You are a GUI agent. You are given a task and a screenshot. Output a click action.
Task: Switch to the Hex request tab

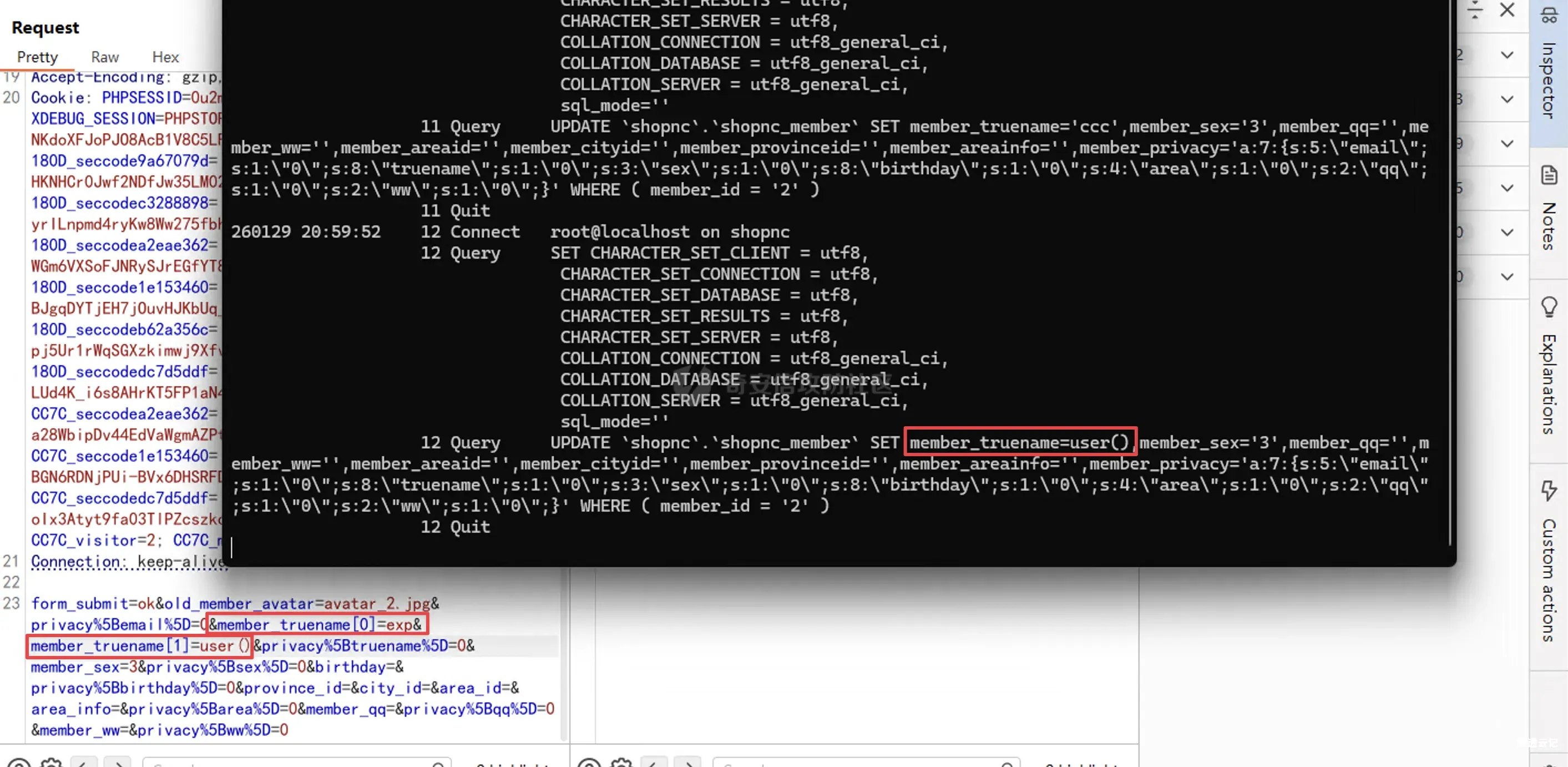(x=165, y=57)
